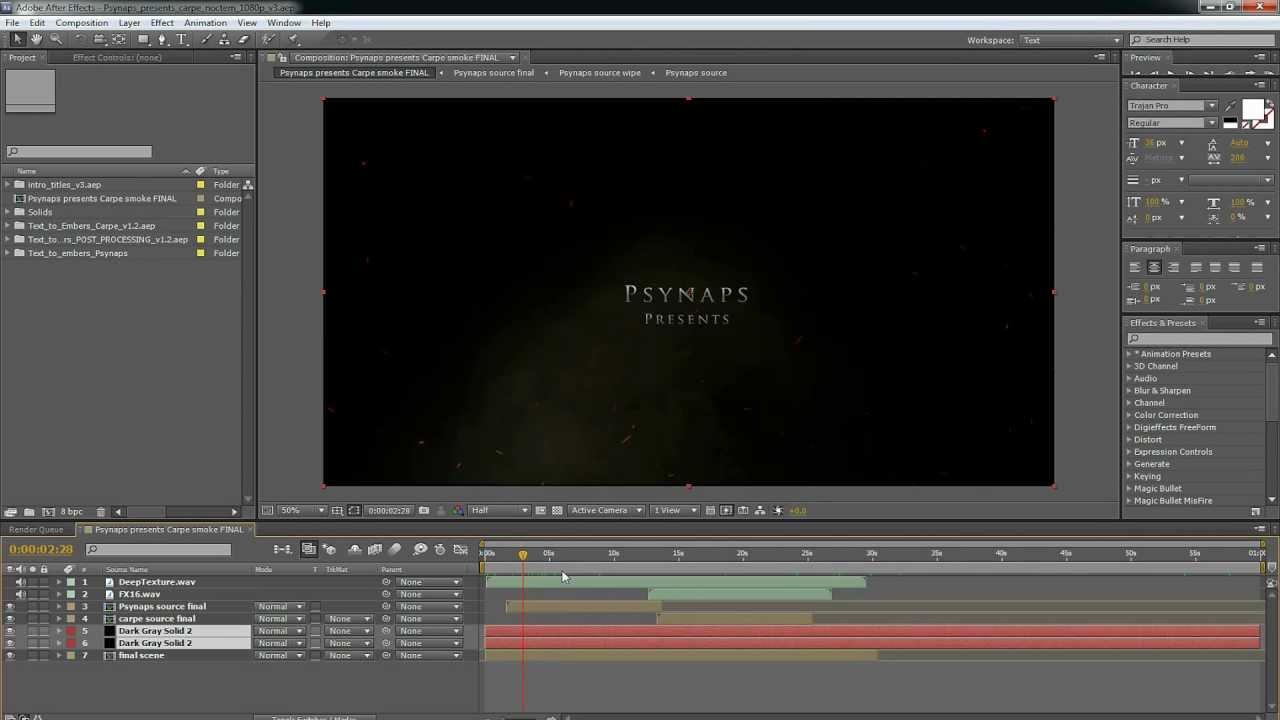Hide the final scene layer

pos(10,656)
